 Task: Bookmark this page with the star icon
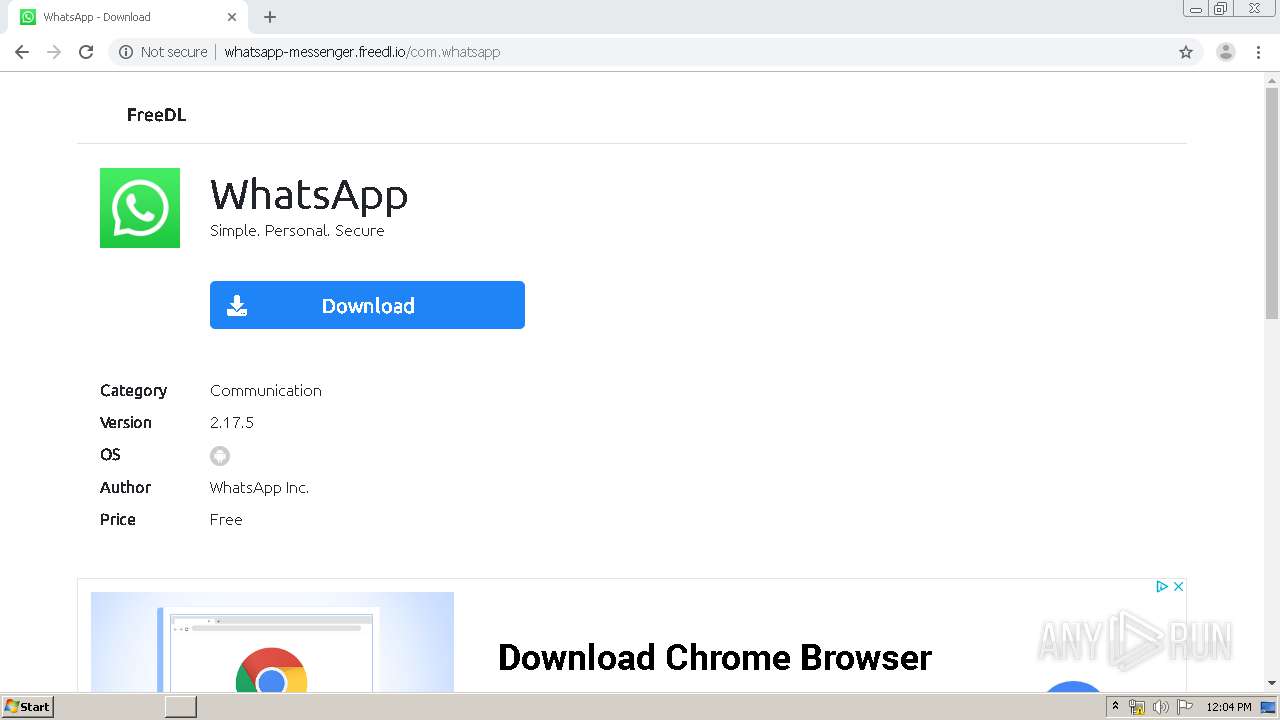coord(1186,52)
